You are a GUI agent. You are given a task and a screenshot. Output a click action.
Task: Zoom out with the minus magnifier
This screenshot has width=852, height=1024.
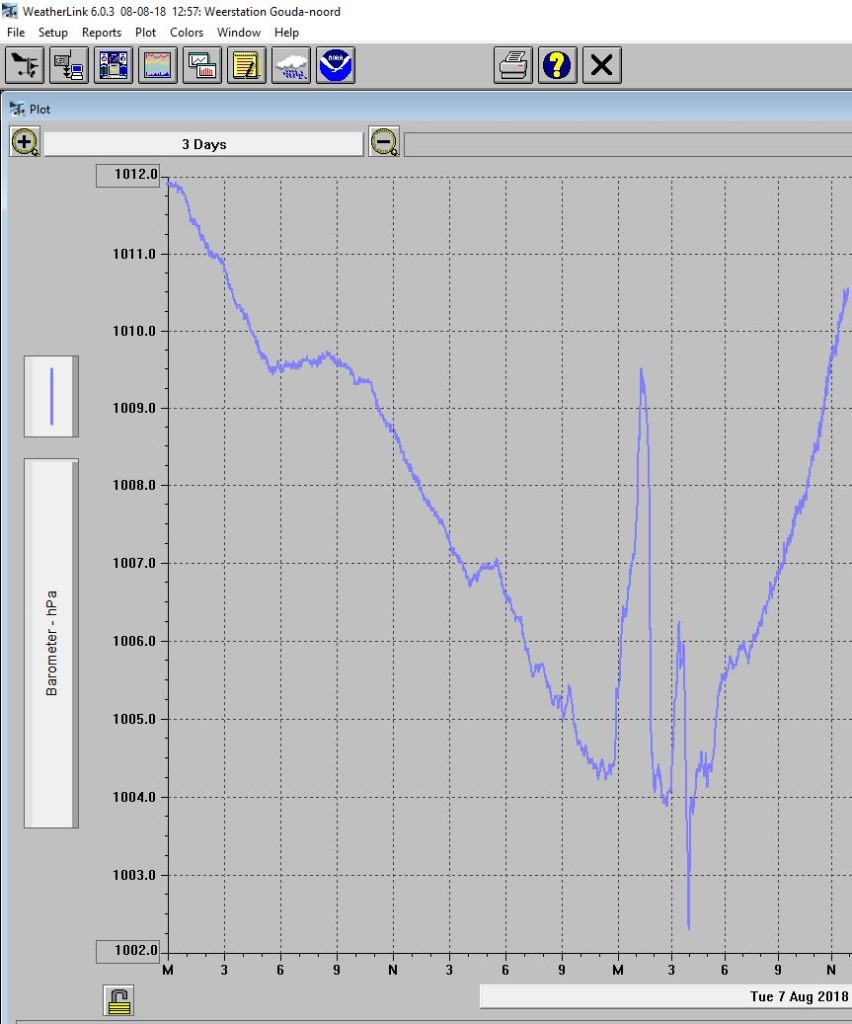[x=383, y=143]
